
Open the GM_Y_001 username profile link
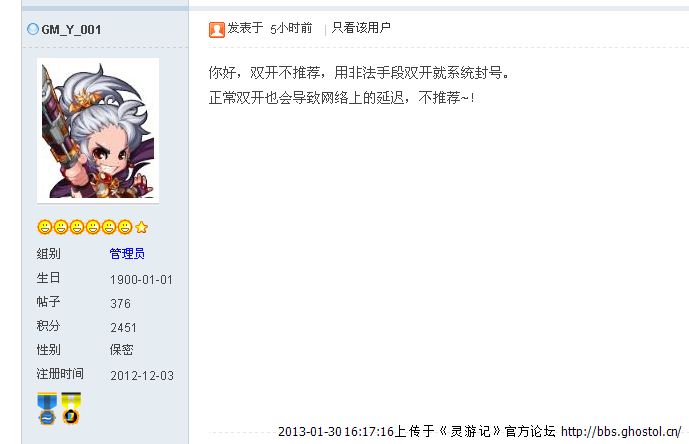click(71, 29)
